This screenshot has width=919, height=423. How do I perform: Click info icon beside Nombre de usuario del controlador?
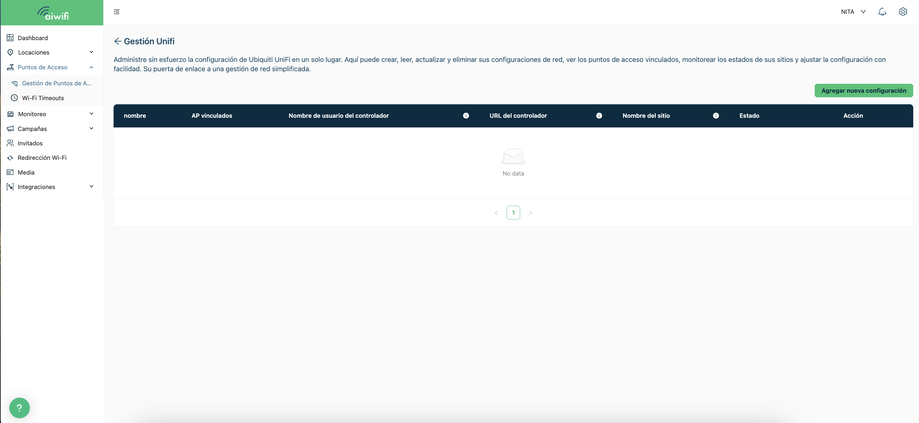coord(466,116)
